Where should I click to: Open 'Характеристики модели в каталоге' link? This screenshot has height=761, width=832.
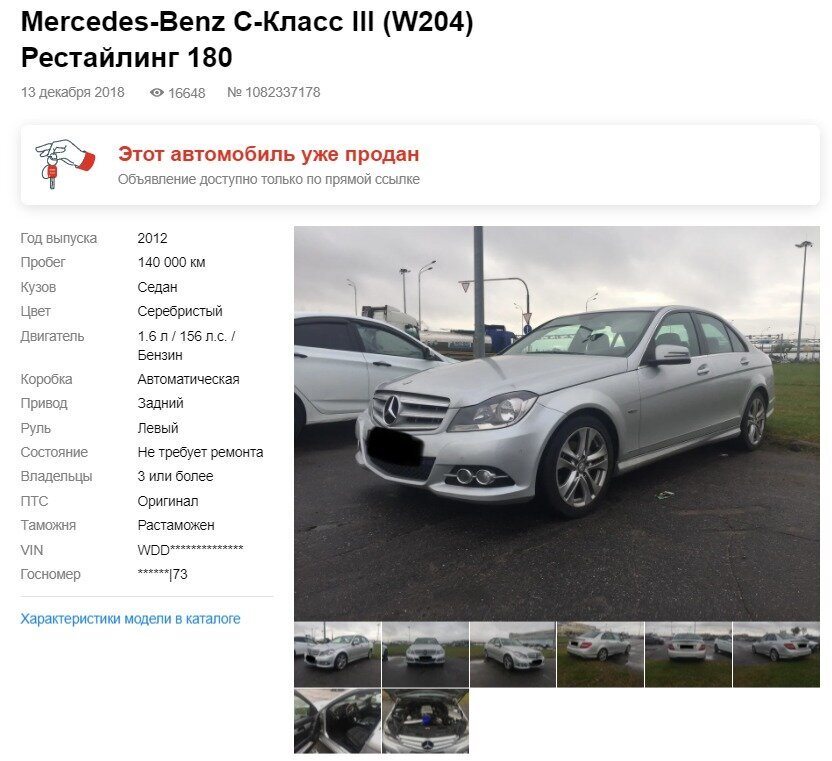click(130, 619)
